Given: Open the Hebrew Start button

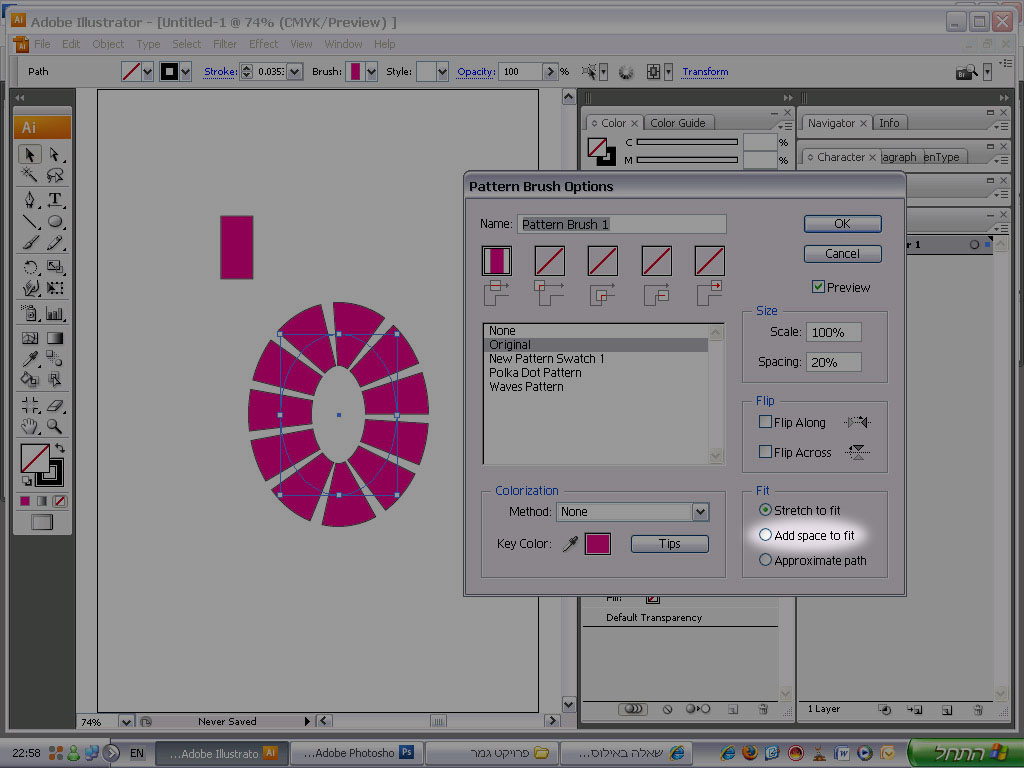Looking at the screenshot, I should coord(964,752).
